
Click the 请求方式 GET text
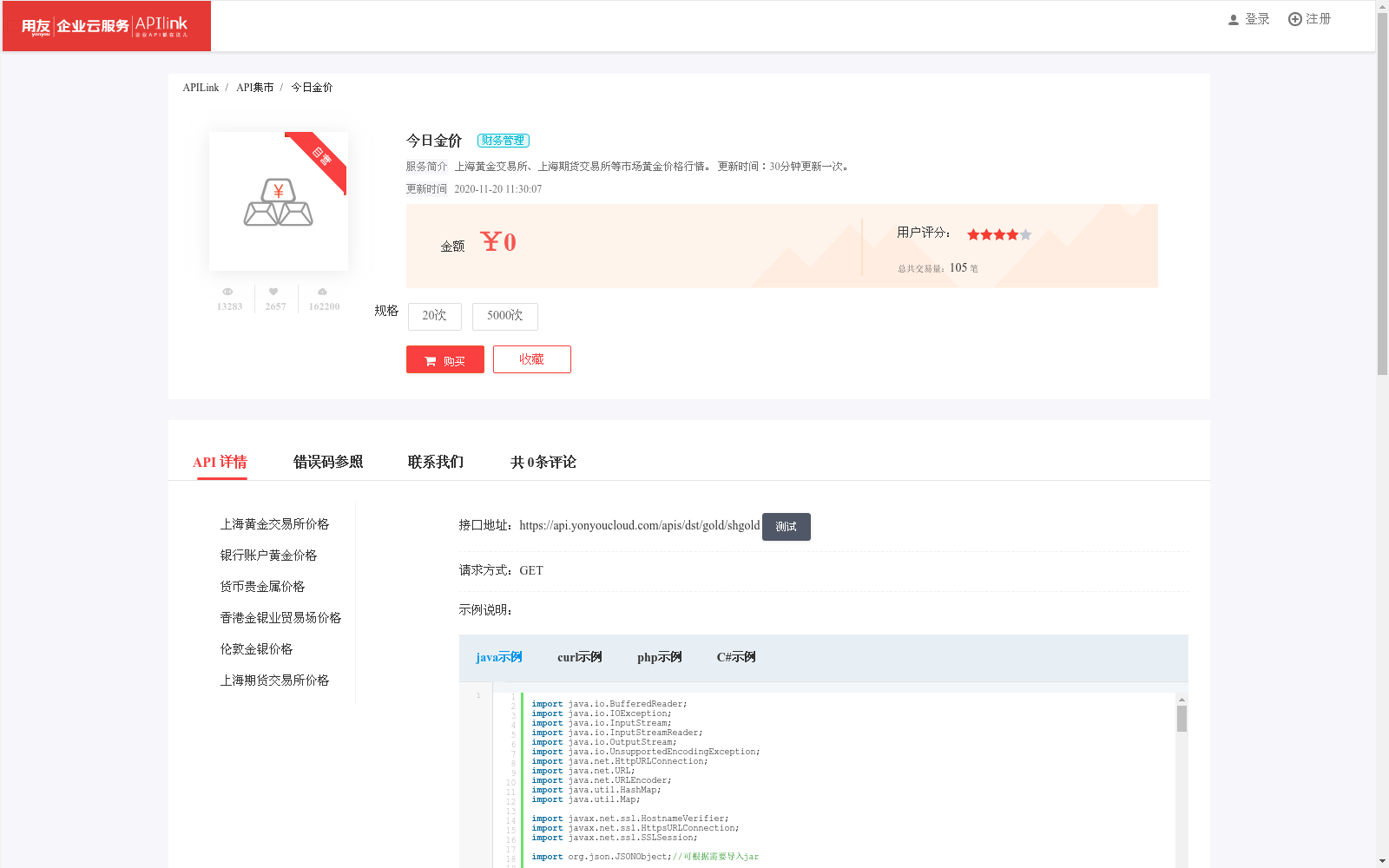(501, 570)
